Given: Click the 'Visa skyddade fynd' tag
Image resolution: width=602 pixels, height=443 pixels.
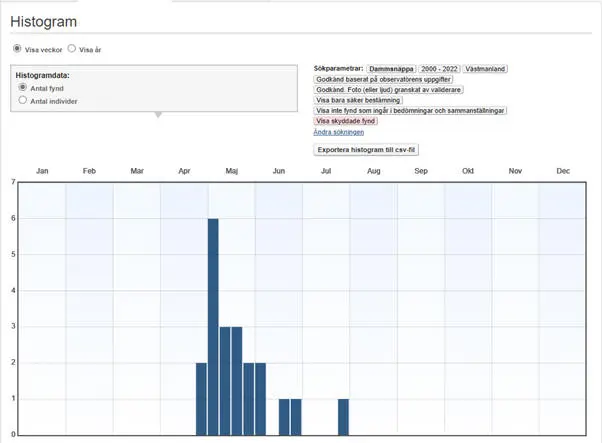Looking at the screenshot, I should tap(347, 121).
